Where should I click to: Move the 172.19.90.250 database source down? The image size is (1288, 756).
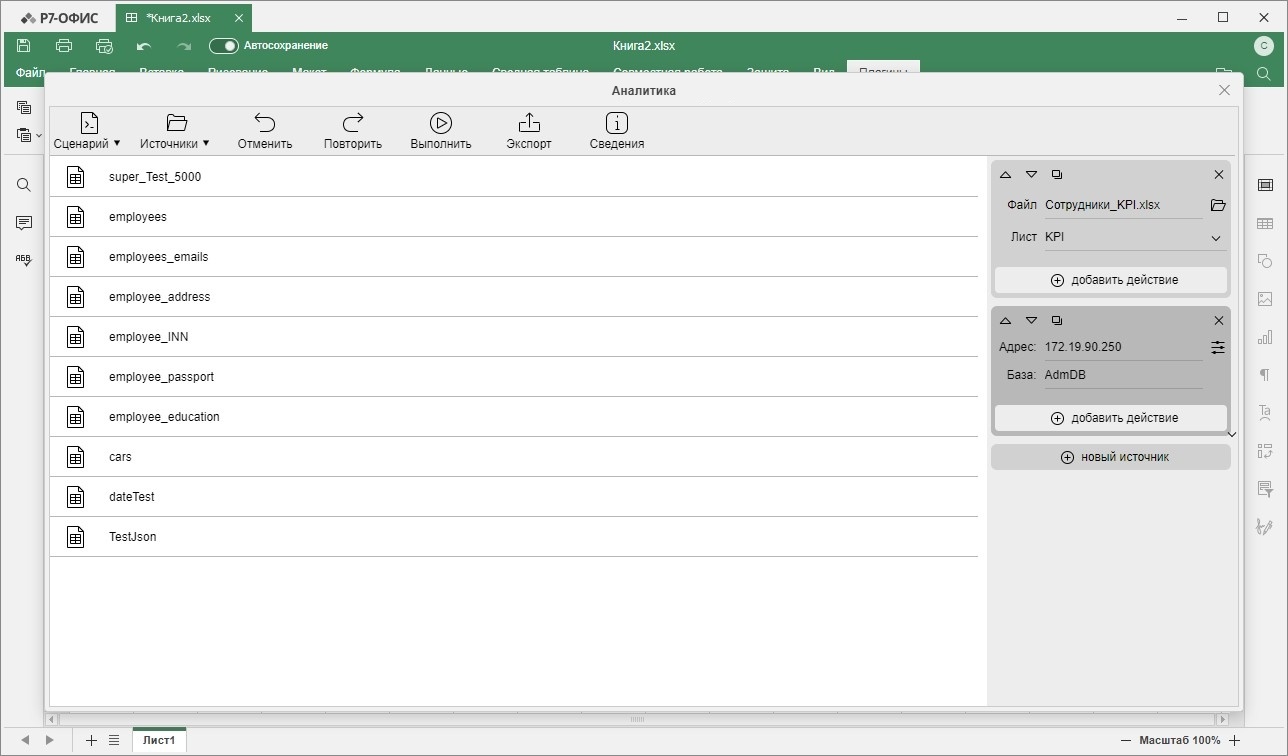click(x=1031, y=320)
